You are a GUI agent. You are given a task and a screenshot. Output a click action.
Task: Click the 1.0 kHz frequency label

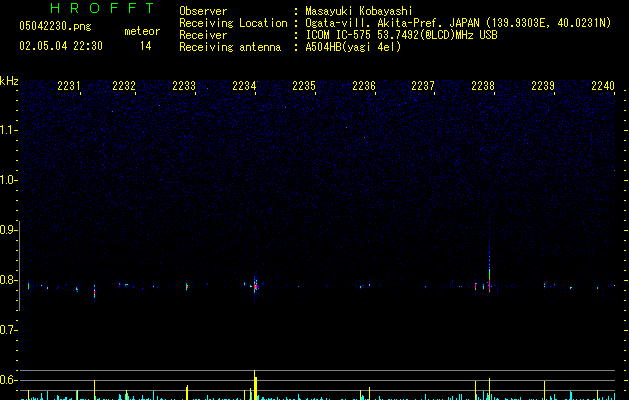[8, 180]
